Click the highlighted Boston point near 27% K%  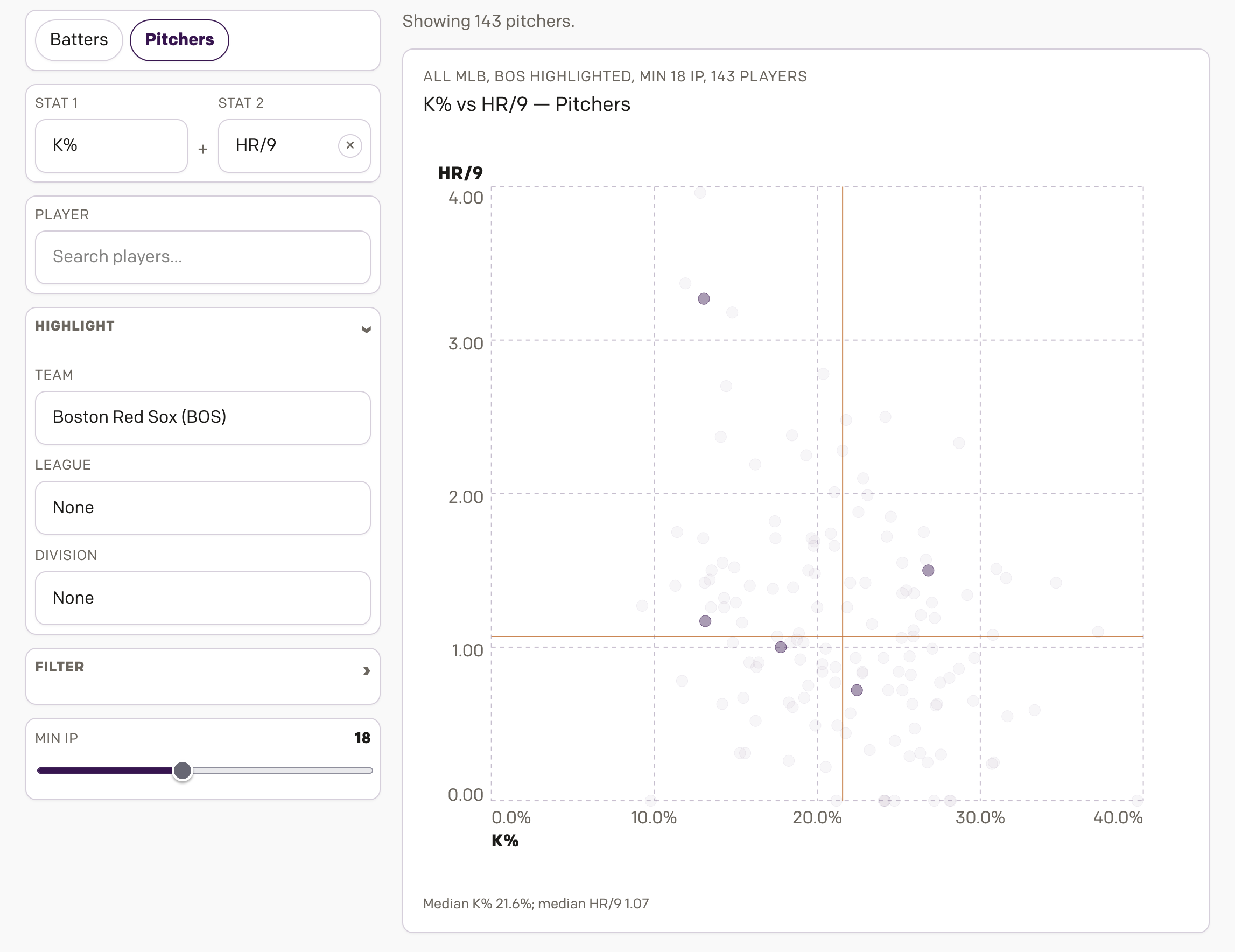pyautogui.click(x=928, y=570)
